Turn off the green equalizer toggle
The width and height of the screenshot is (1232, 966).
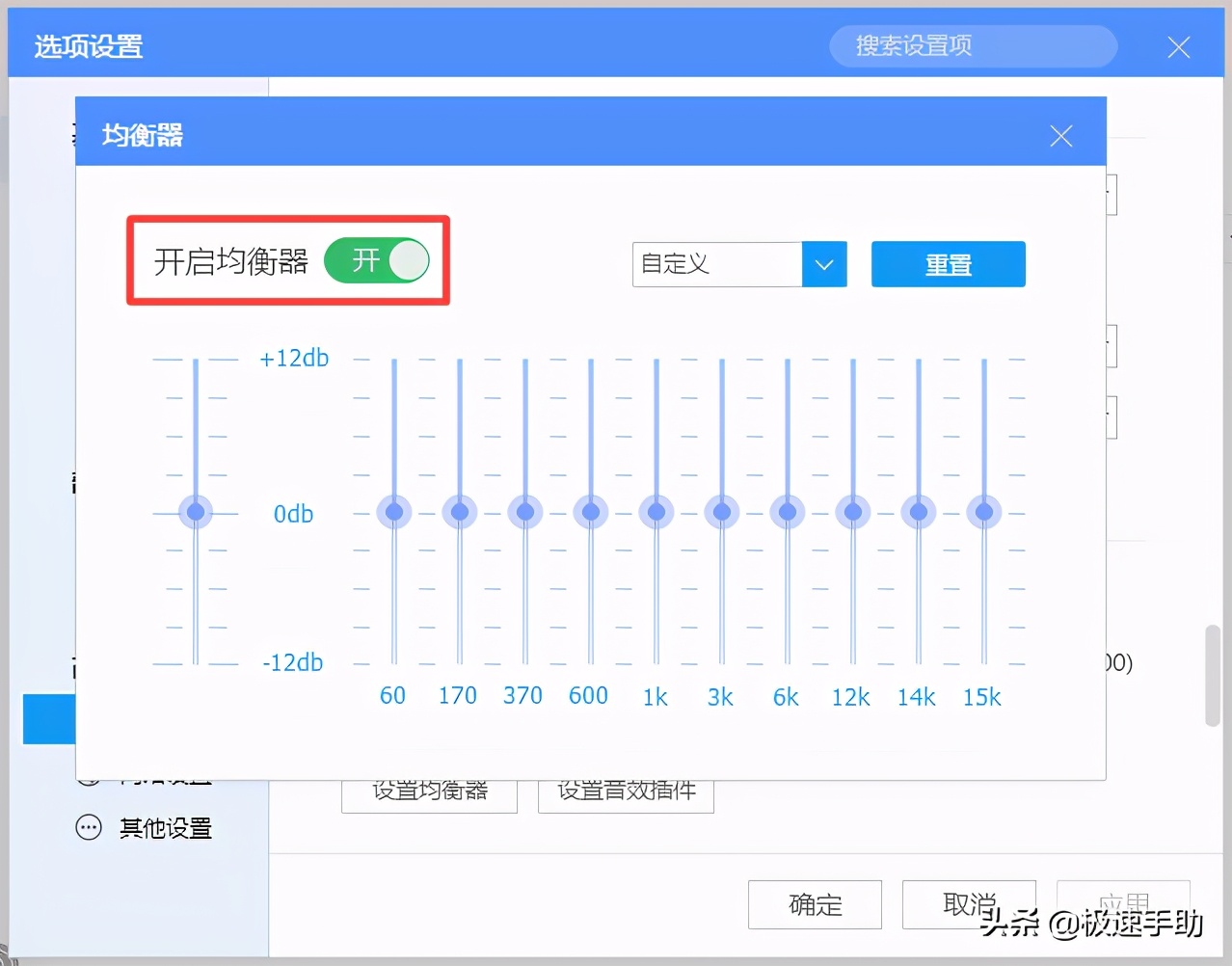coord(378,260)
